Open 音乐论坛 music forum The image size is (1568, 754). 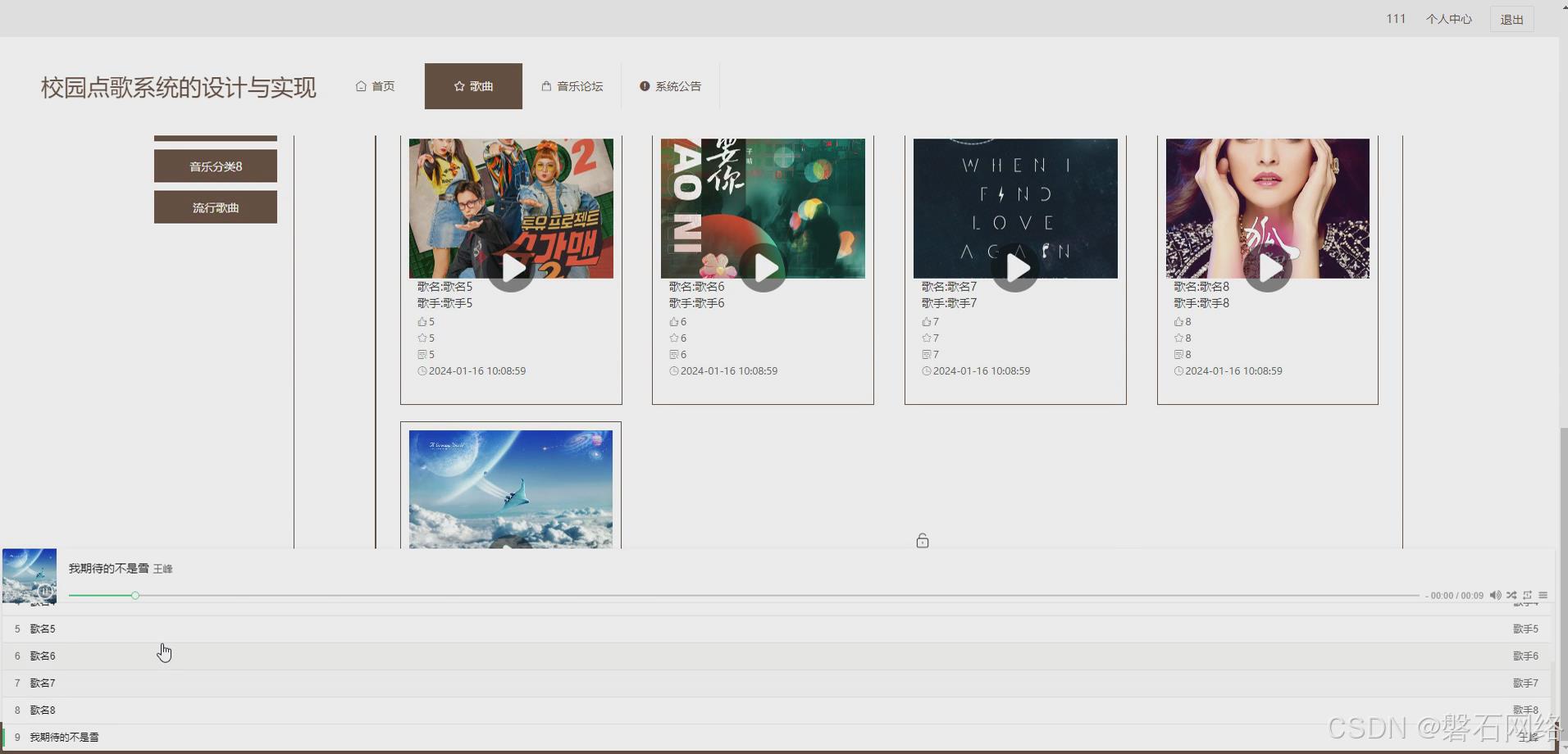point(572,86)
